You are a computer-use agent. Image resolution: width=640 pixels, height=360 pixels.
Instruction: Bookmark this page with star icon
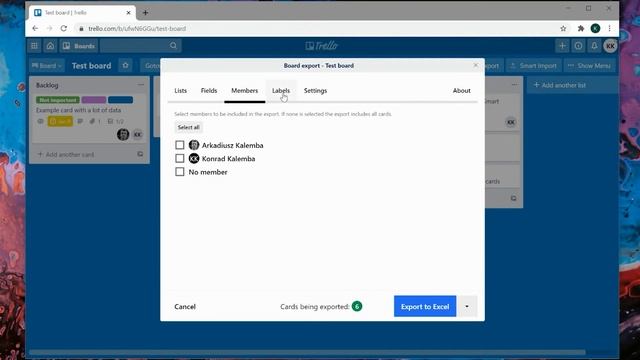click(563, 29)
